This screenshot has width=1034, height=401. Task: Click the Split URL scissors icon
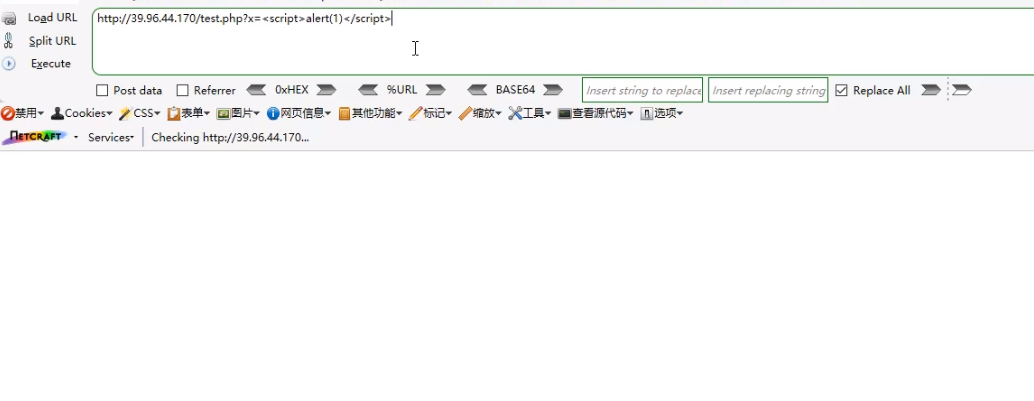click(x=9, y=41)
